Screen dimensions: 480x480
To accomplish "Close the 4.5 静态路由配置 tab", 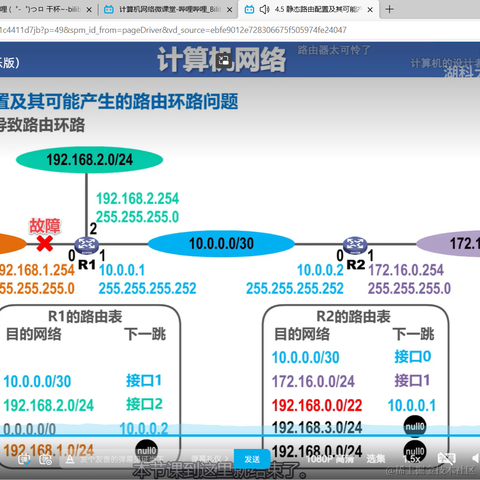I will (370, 10).
